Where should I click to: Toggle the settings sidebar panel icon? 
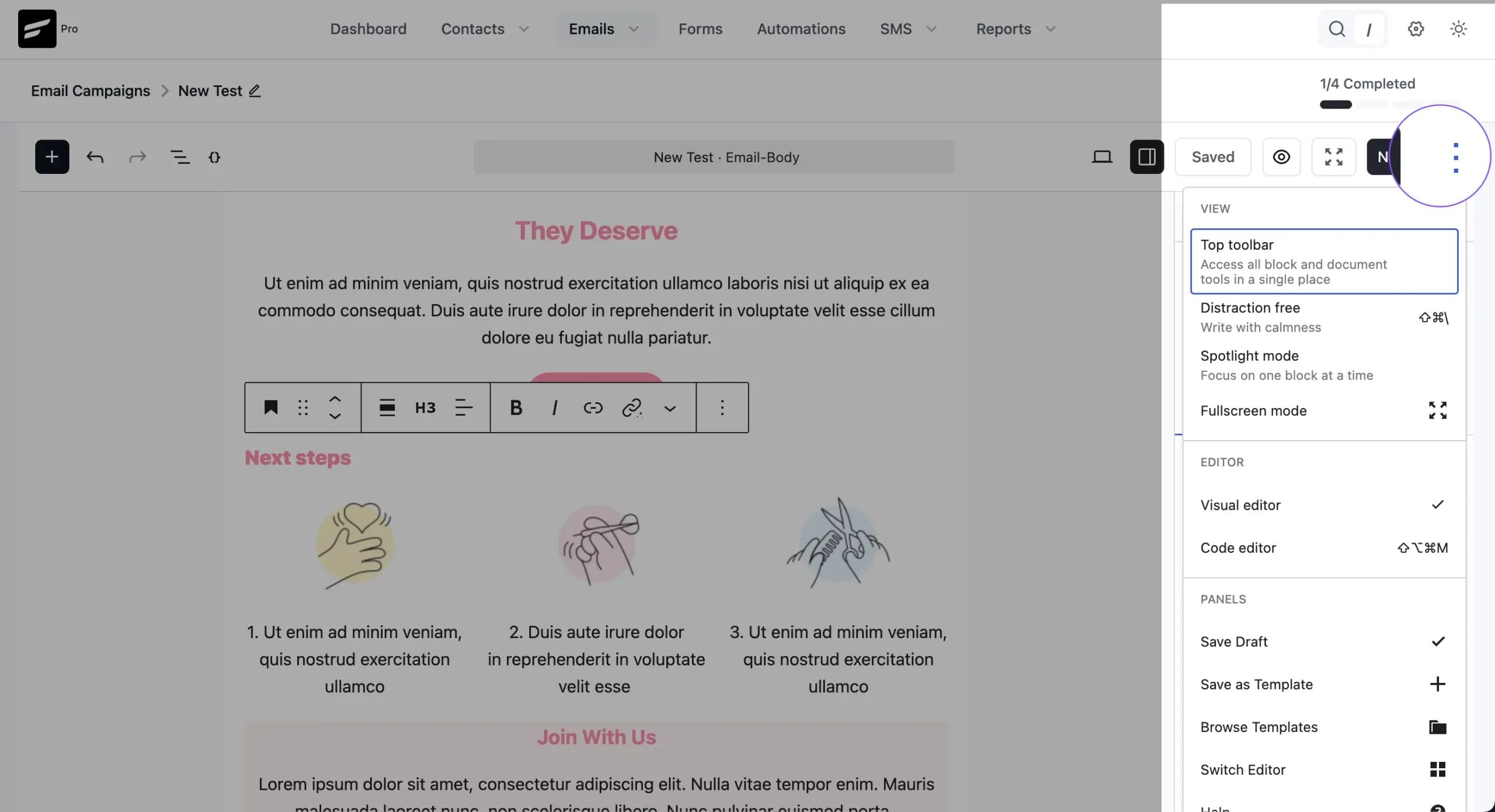point(1146,156)
